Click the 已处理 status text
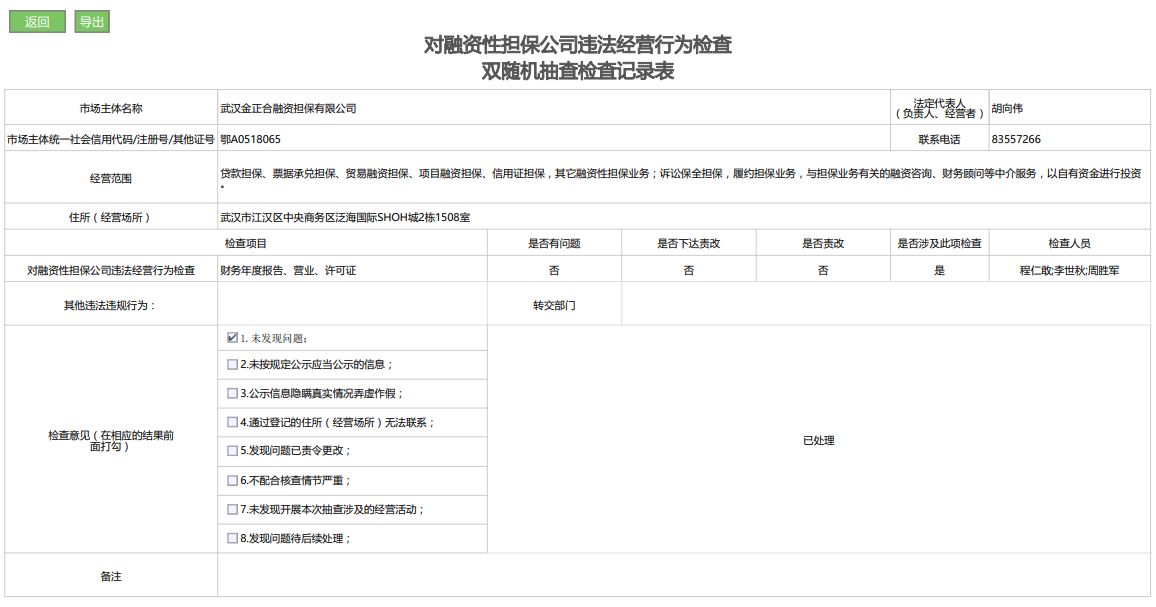Viewport: 1156px width, 607px height. point(818,440)
